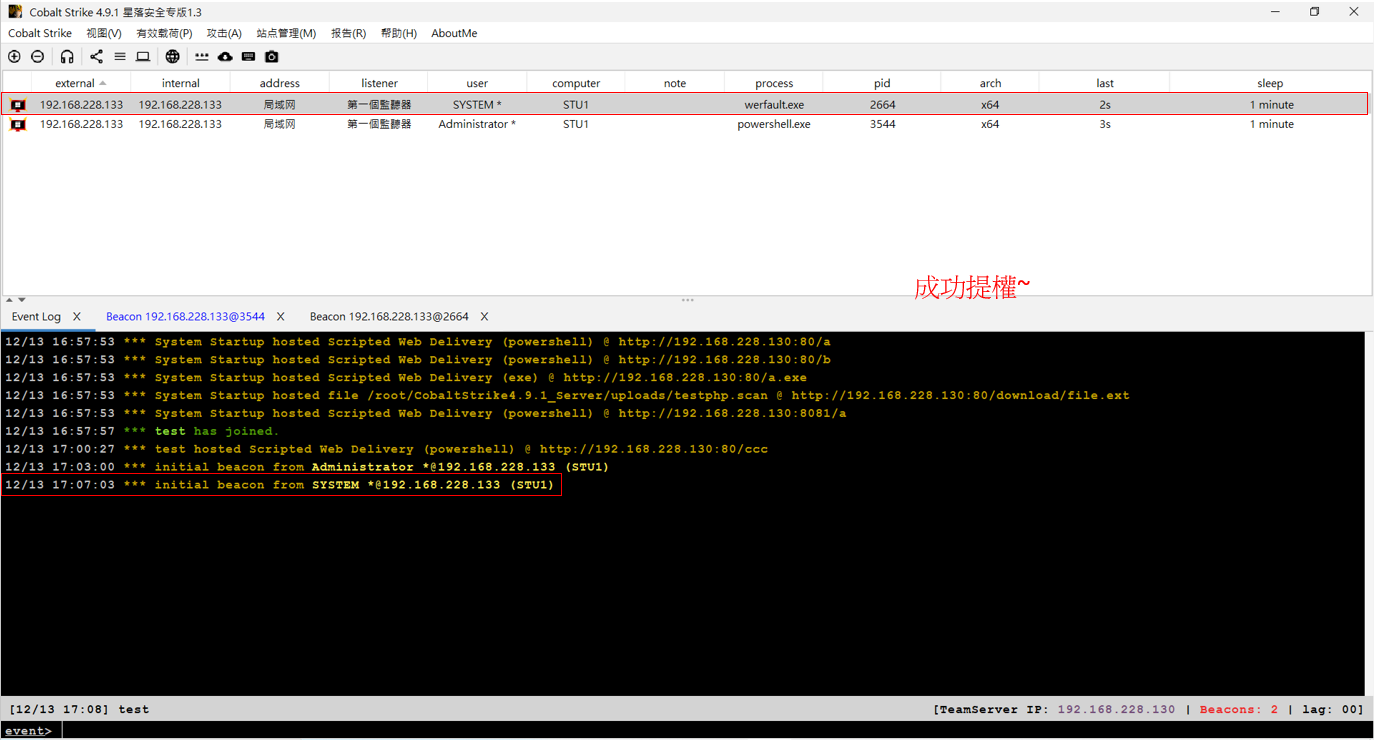Sort by the last column header

pyautogui.click(x=1105, y=83)
